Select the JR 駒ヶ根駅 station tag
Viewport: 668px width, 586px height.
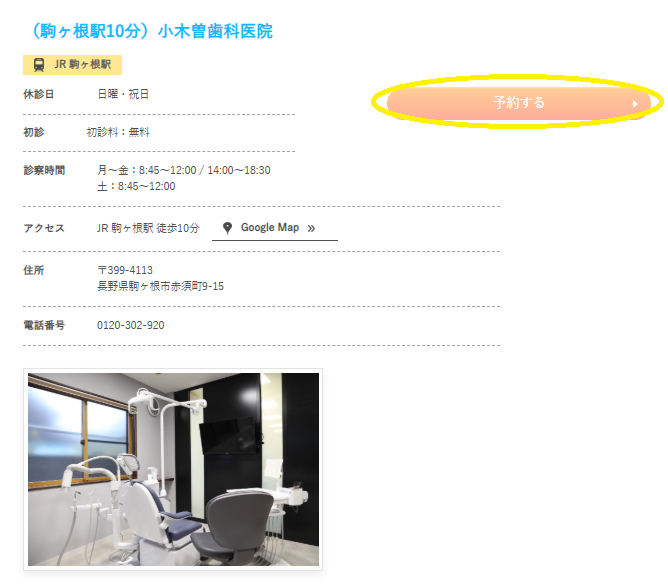(x=72, y=65)
